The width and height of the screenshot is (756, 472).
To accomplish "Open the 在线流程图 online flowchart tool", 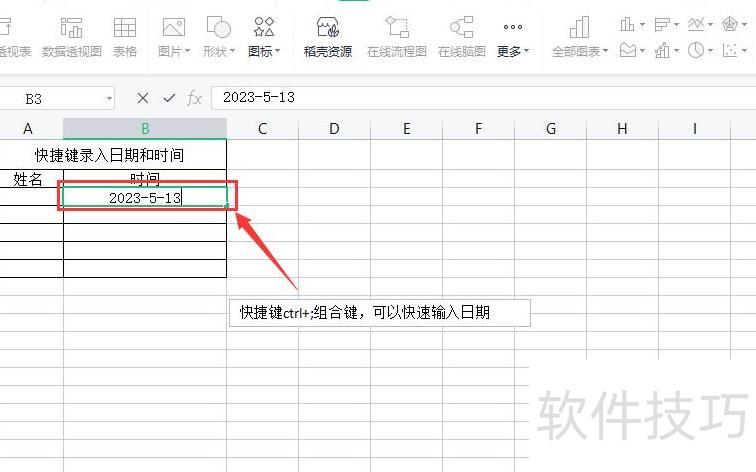I will pos(397,37).
